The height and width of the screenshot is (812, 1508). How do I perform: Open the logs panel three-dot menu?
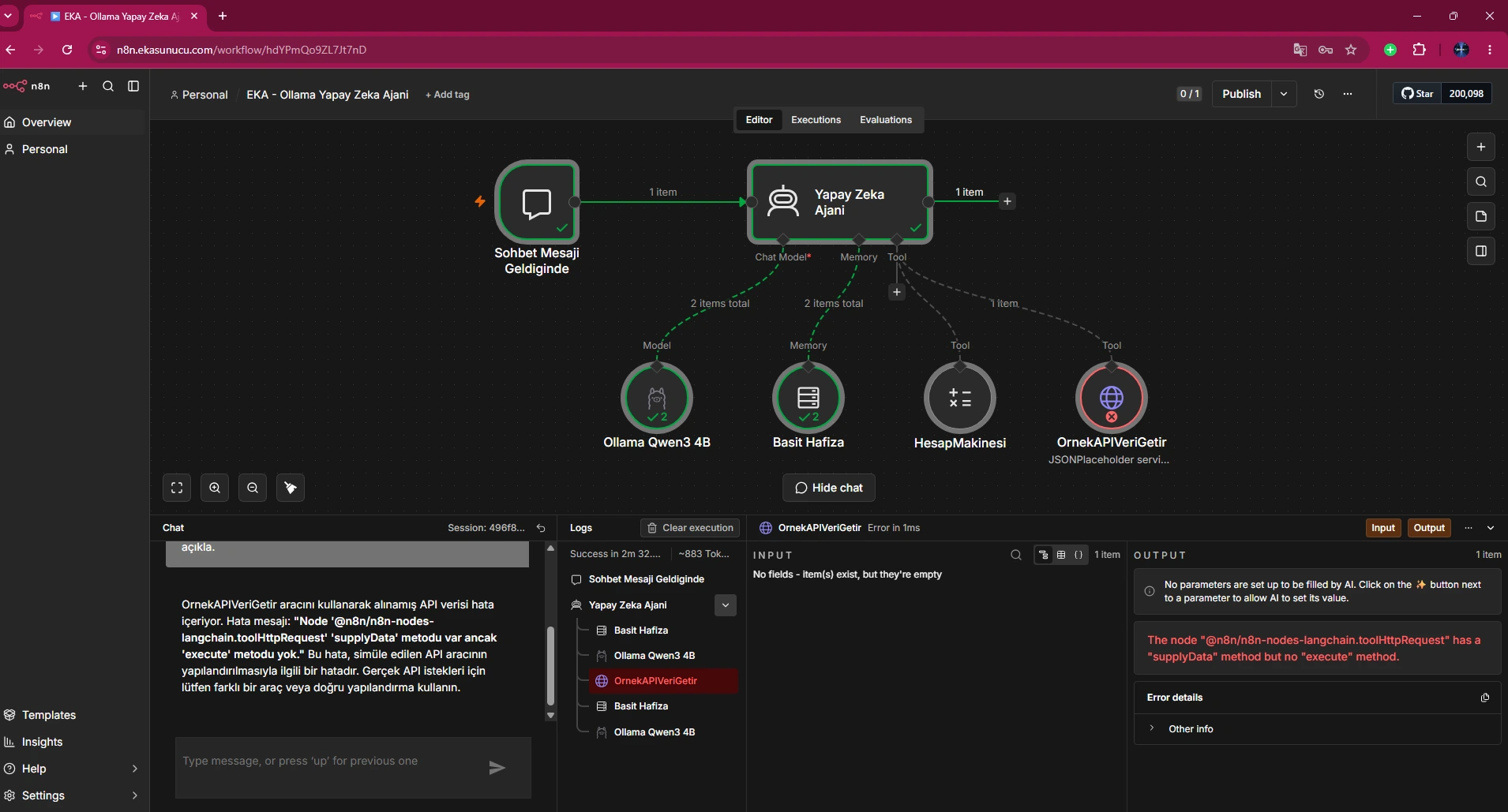coord(1469,528)
